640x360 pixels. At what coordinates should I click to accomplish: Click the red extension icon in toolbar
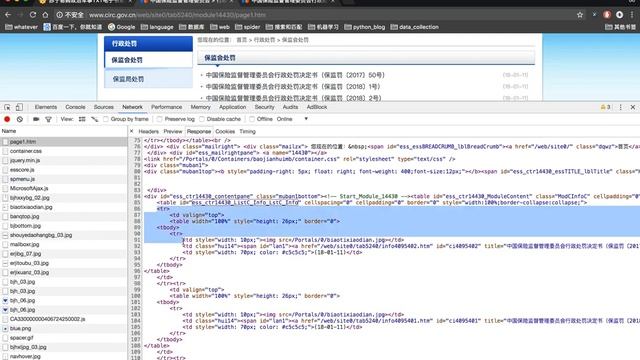tap(607, 15)
